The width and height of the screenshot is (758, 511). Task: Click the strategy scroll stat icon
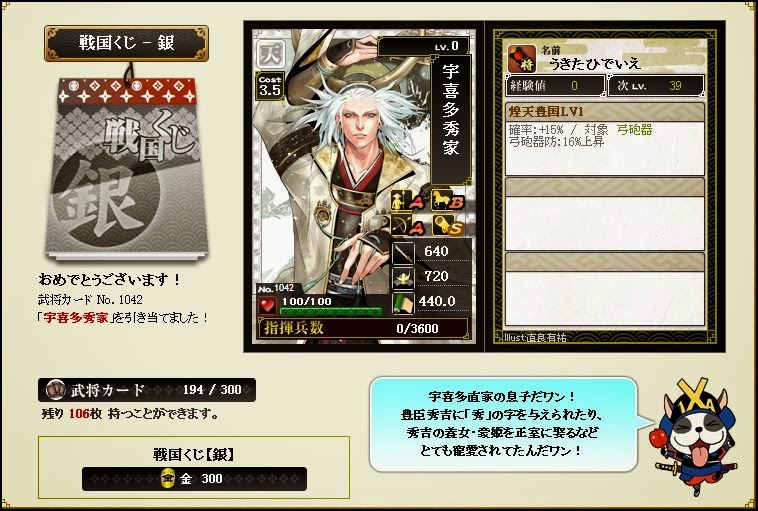tap(403, 303)
